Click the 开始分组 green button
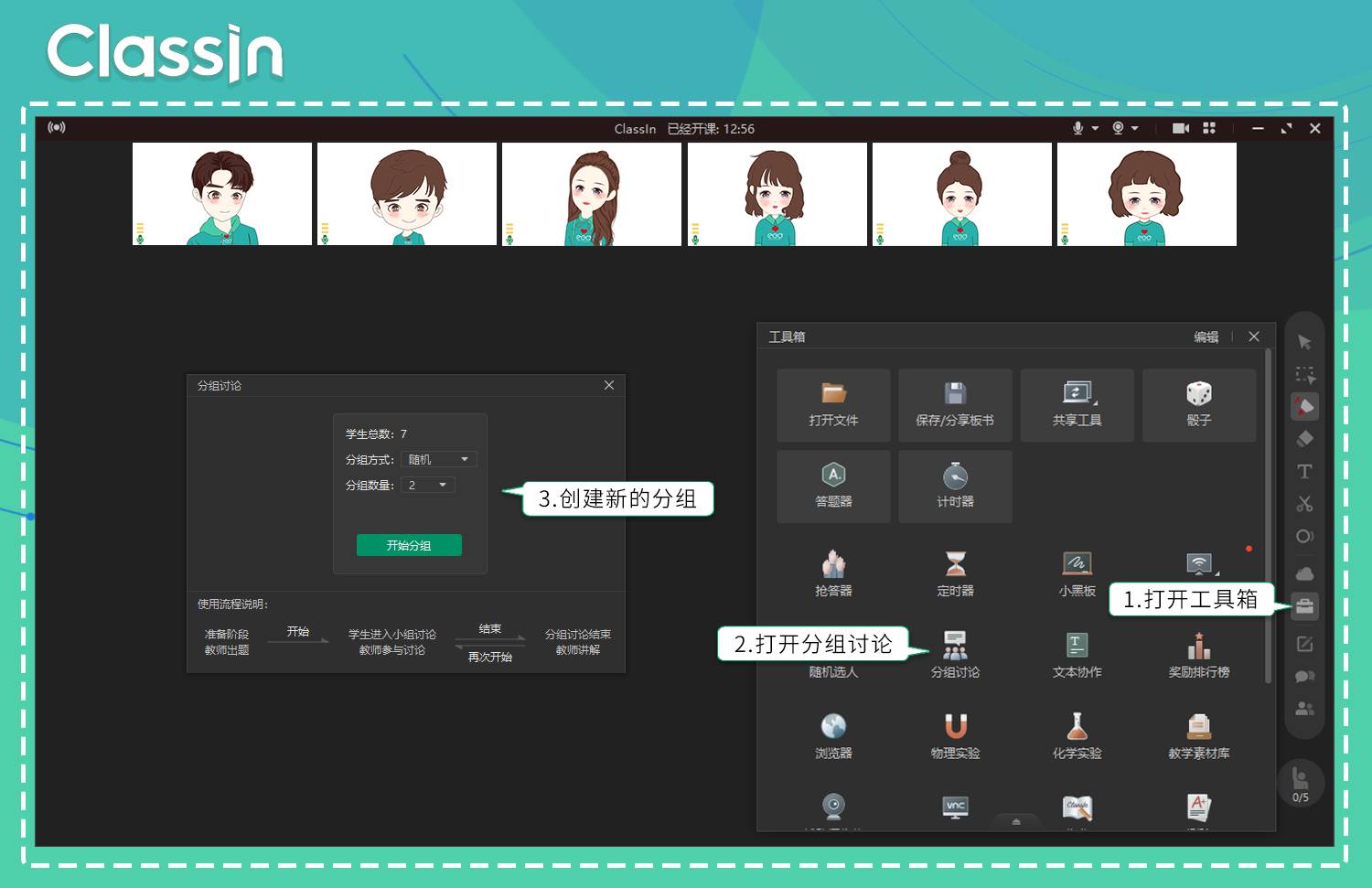Viewport: 1372px width, 888px height. pyautogui.click(x=409, y=545)
